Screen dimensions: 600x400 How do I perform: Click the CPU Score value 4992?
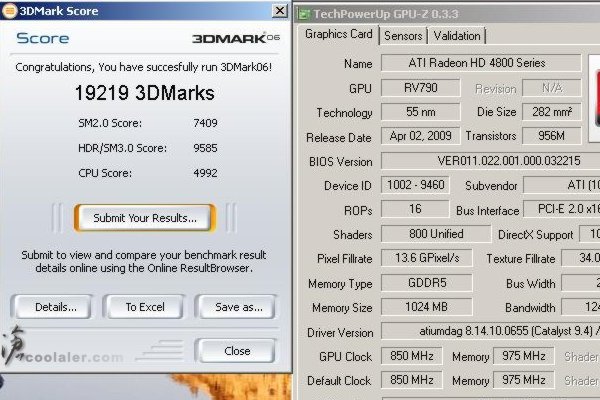(x=205, y=173)
